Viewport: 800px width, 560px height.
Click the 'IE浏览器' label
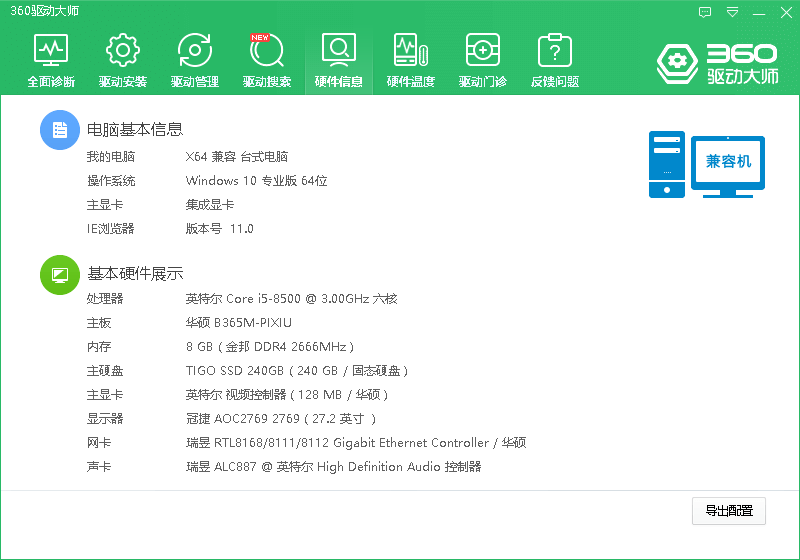coord(110,228)
